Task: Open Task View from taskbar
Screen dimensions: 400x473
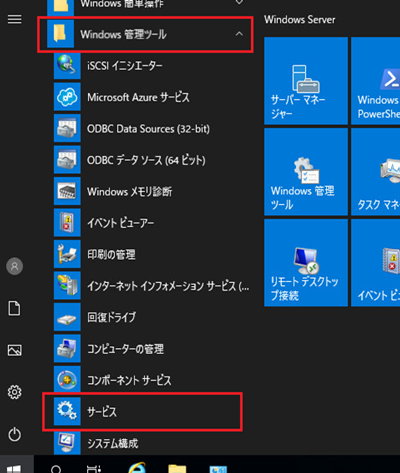Action: [94, 468]
